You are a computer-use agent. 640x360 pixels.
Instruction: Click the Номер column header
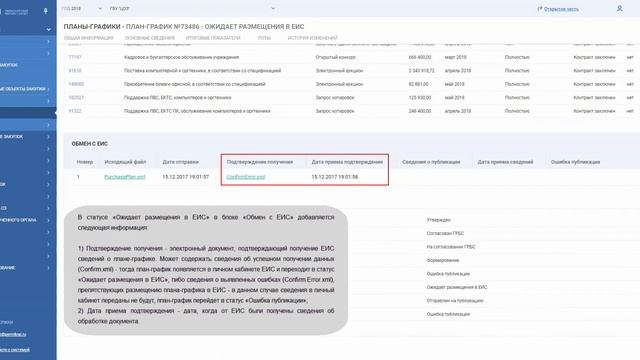pos(85,162)
